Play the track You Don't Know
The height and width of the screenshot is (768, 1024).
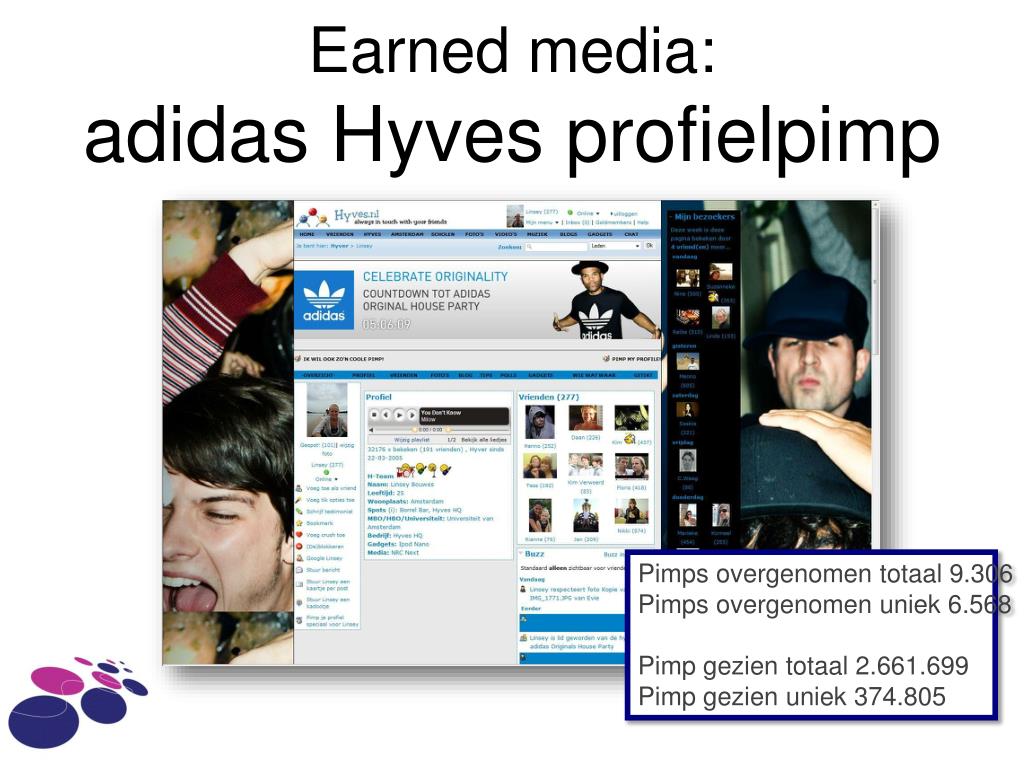pyautogui.click(x=398, y=415)
